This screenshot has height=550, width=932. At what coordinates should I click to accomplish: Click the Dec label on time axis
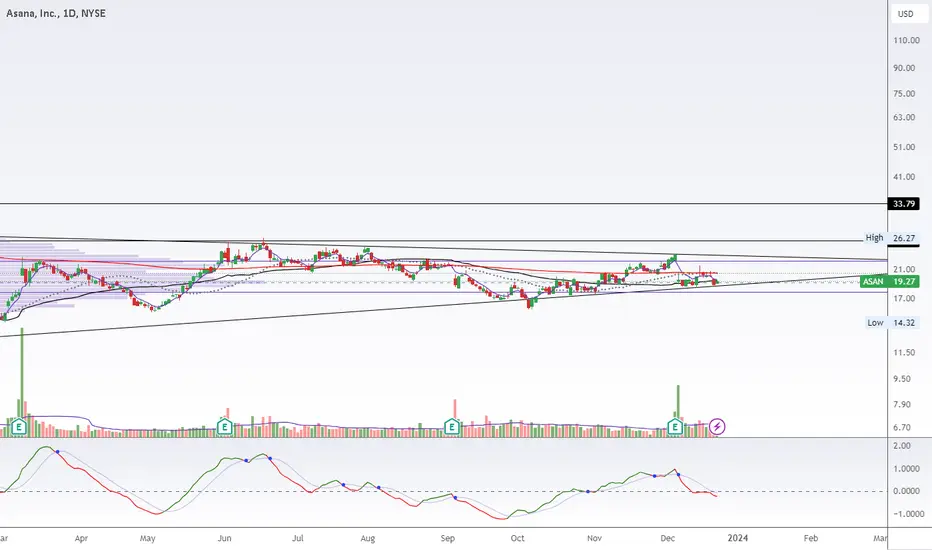[x=667, y=538]
